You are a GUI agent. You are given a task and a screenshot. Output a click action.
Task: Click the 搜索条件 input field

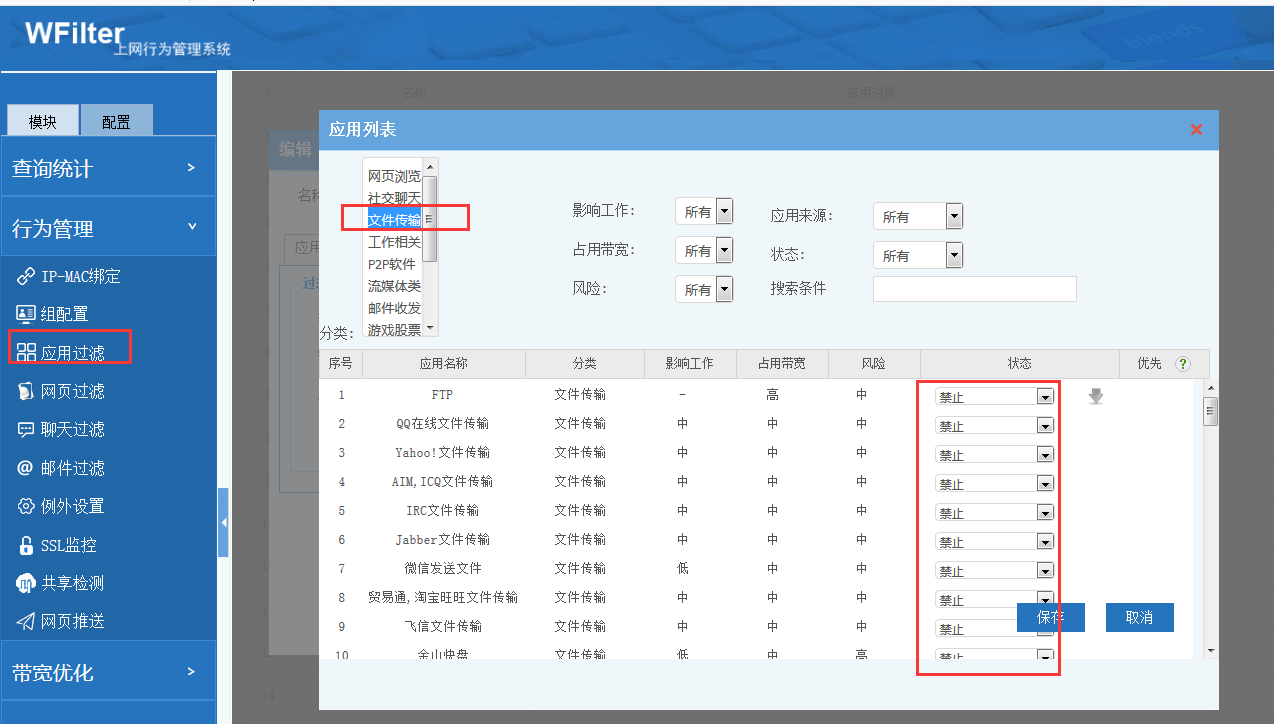tap(974, 289)
